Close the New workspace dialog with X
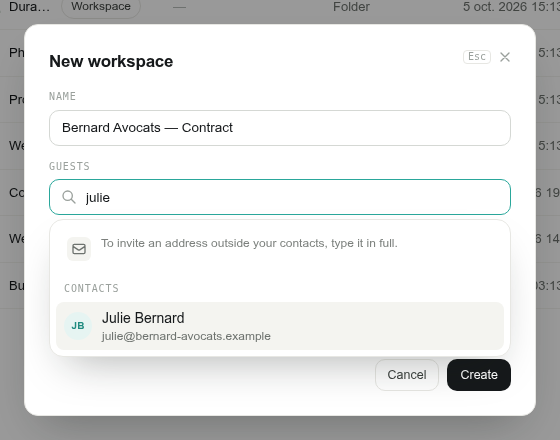Screen dimensions: 560x440 pyautogui.click(x=505, y=57)
